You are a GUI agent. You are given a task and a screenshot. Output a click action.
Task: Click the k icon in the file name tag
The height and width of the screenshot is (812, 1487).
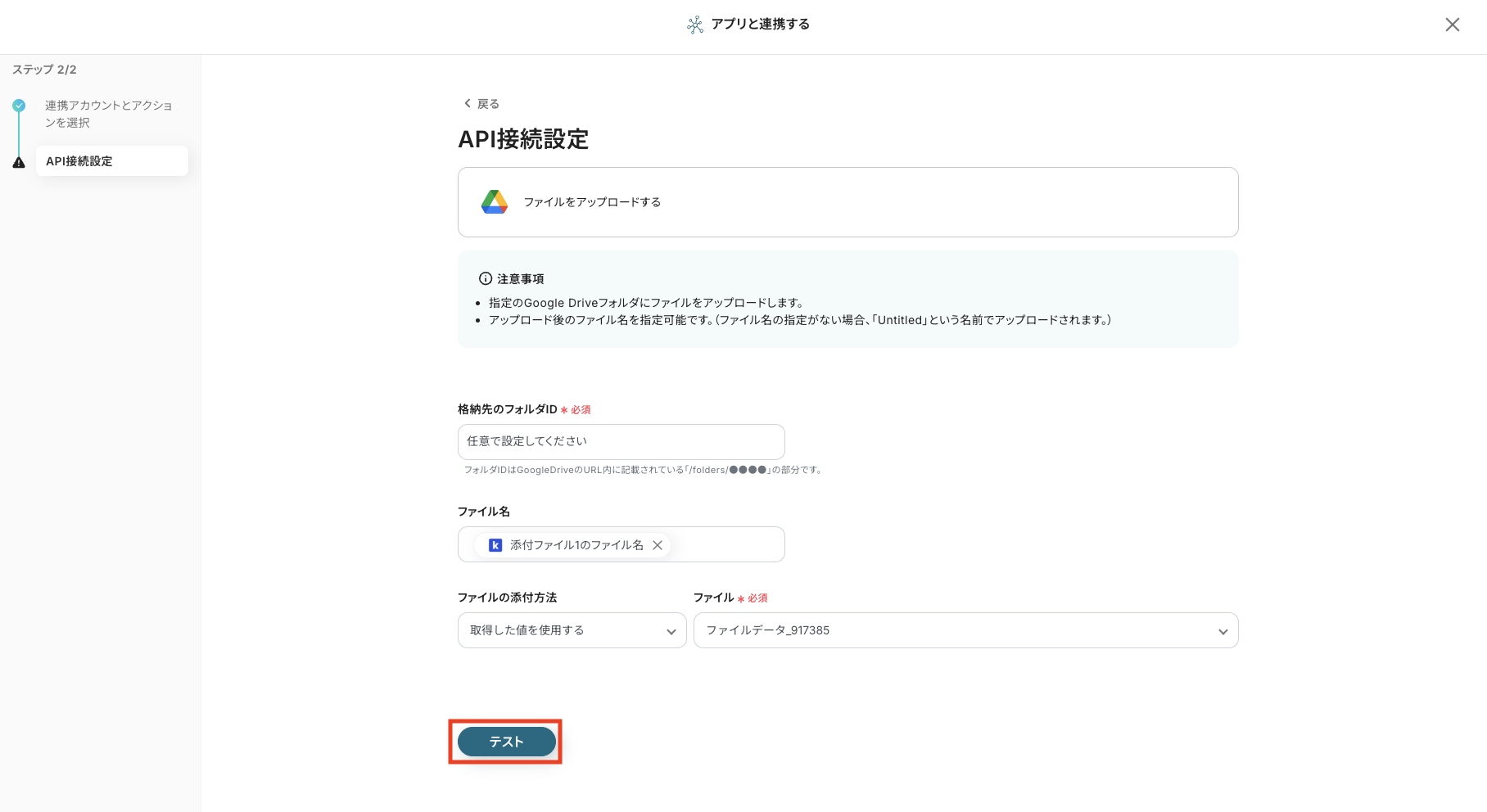(495, 545)
